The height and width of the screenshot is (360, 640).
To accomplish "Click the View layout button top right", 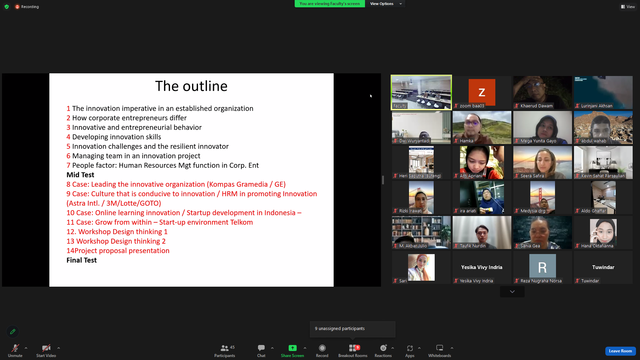I will point(628,7).
